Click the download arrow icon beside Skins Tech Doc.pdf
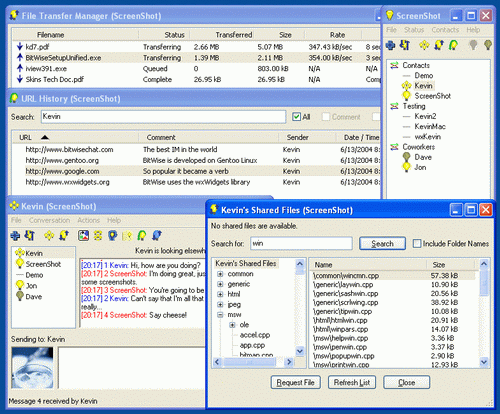 click(20, 79)
